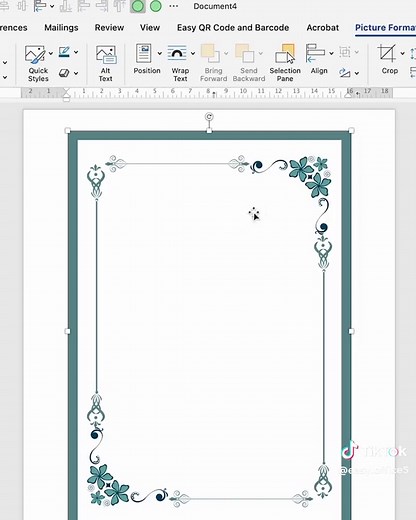Image resolution: width=416 pixels, height=520 pixels.
Task: Click the number 10 on the horizontal ruler
Action: [244, 91]
